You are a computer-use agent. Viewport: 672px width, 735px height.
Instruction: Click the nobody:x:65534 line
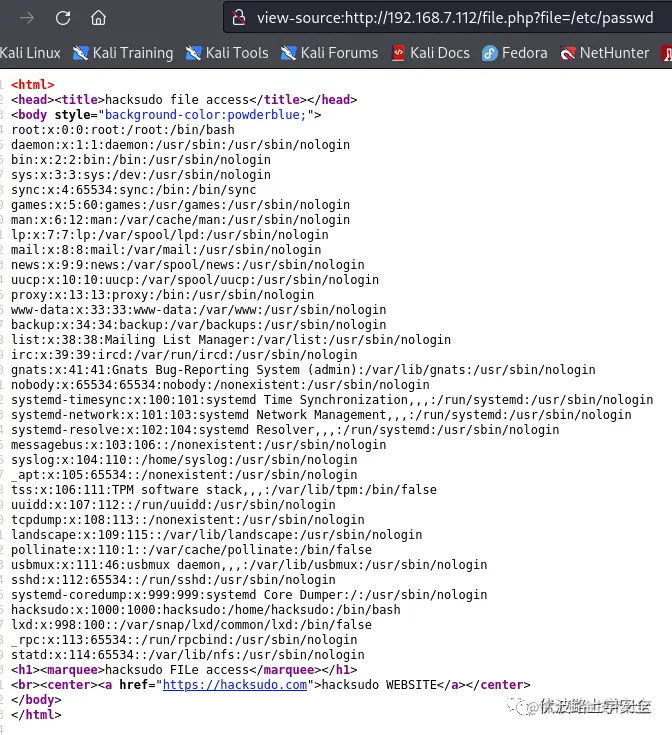coord(220,385)
